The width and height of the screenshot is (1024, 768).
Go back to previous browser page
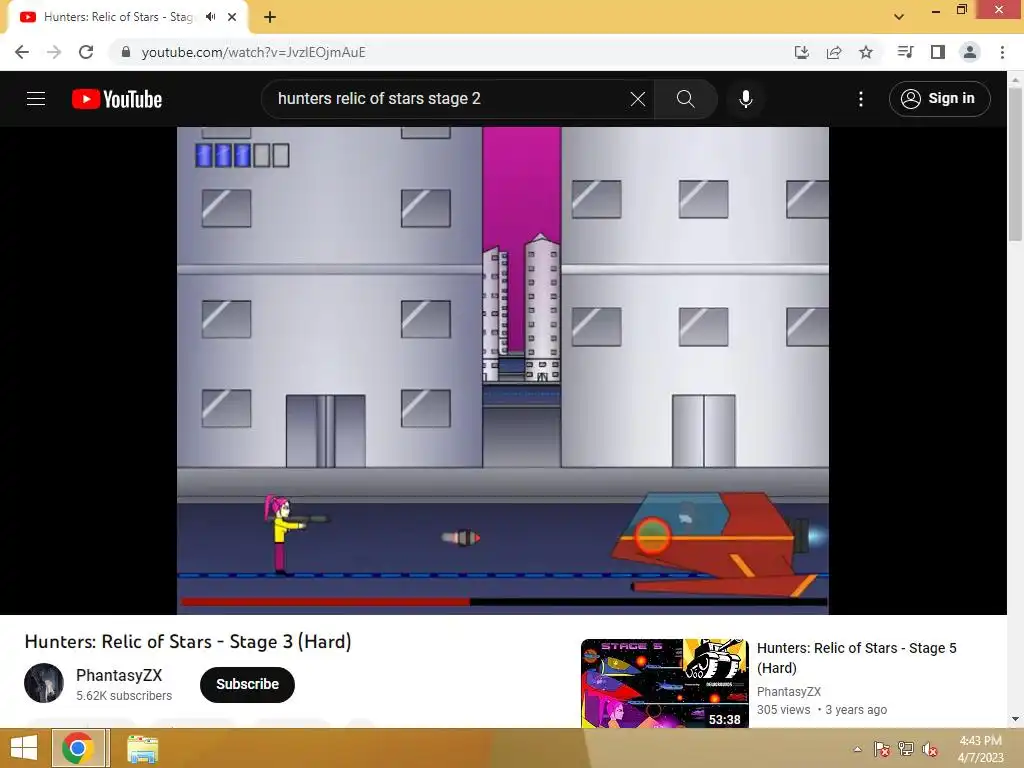22,52
